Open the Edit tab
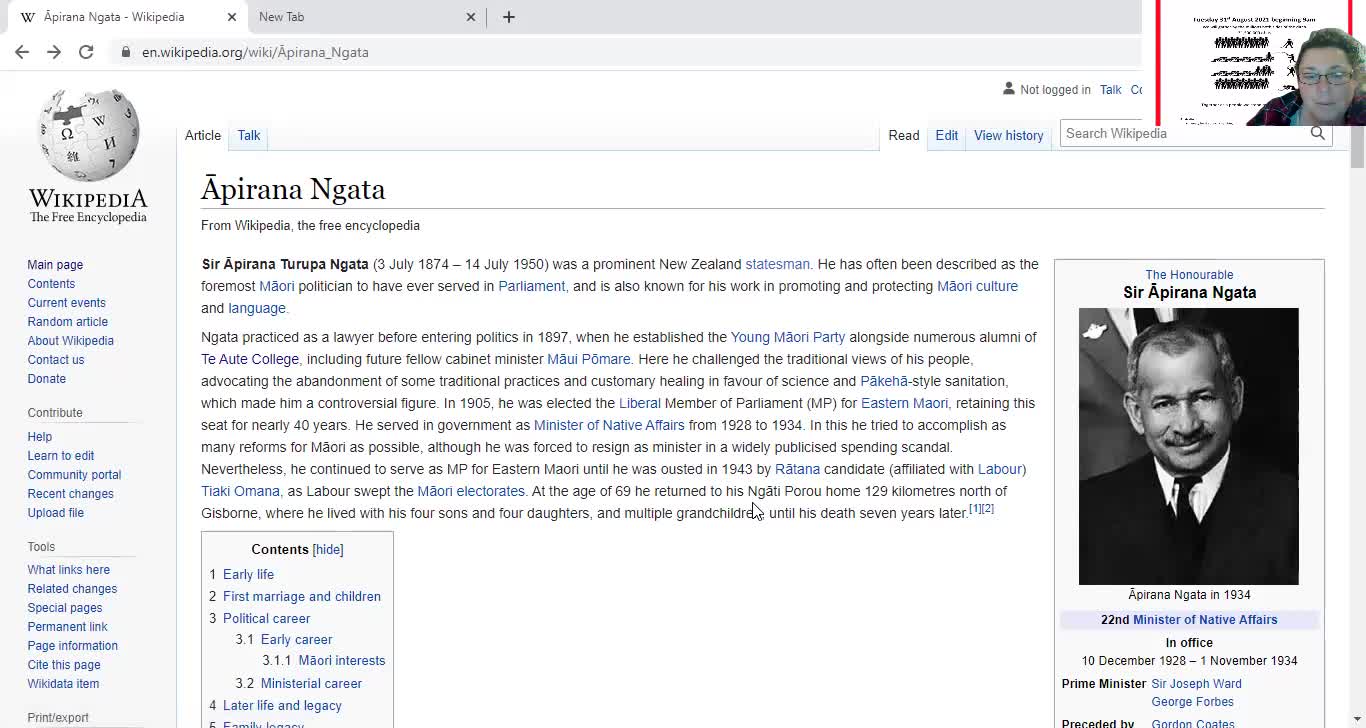 click(947, 135)
